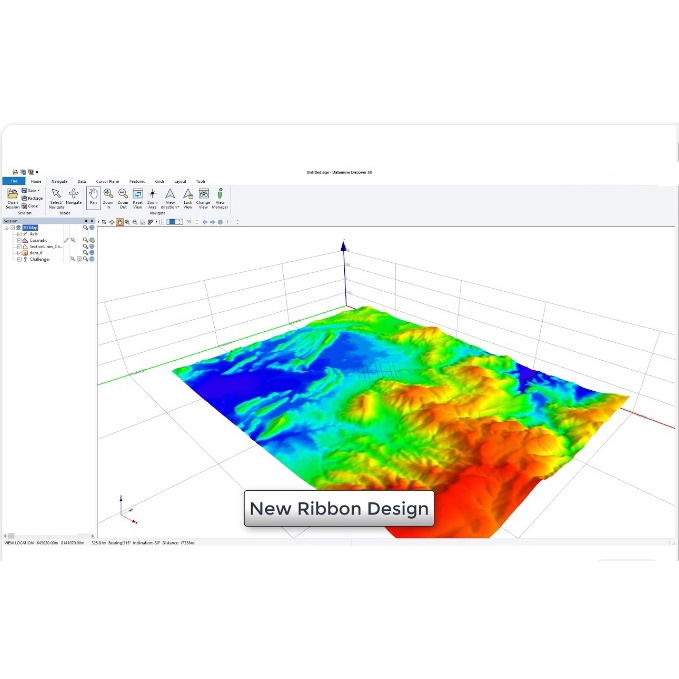Open the Cursor Plane ribbon tab
Image resolution: width=679 pixels, height=679 pixels.
pyautogui.click(x=107, y=181)
